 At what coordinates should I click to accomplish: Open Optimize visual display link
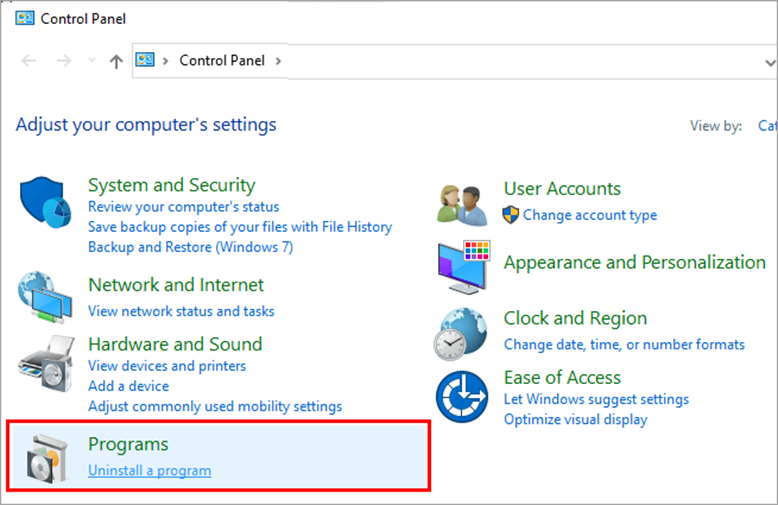[576, 419]
